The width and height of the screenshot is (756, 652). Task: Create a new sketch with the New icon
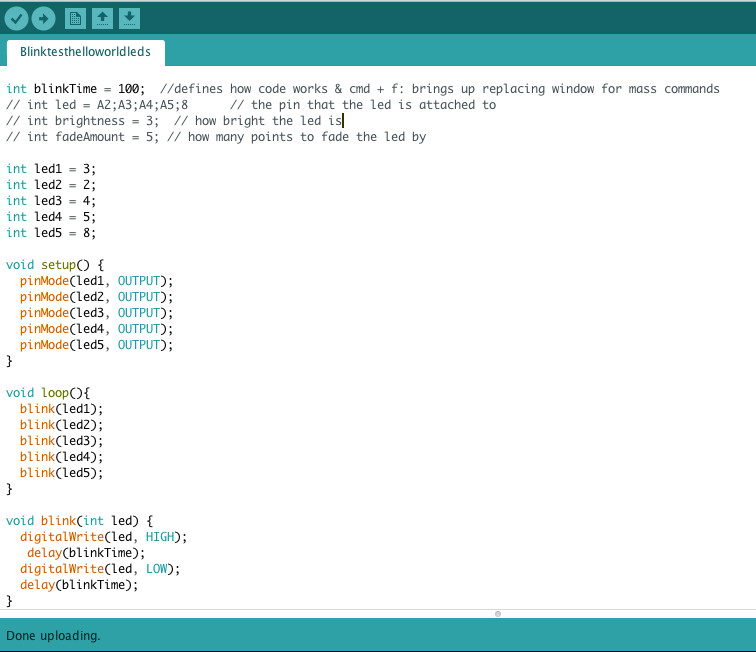[75, 18]
